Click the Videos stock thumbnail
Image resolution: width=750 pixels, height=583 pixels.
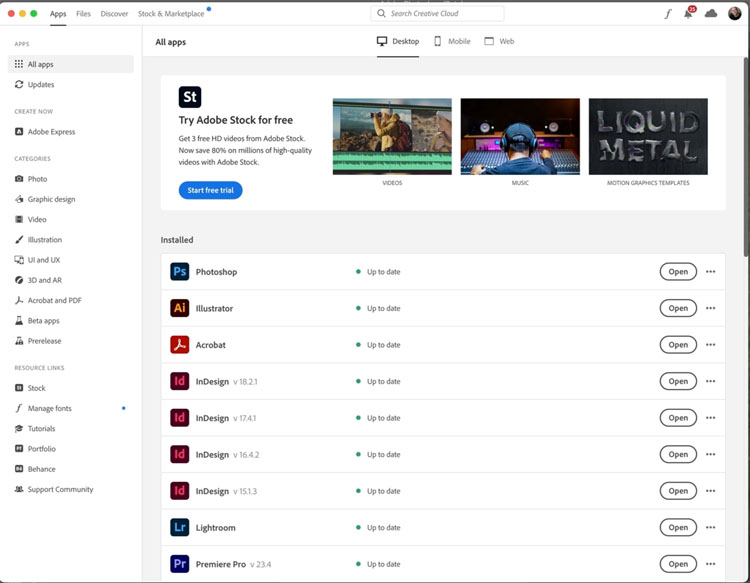(392, 136)
